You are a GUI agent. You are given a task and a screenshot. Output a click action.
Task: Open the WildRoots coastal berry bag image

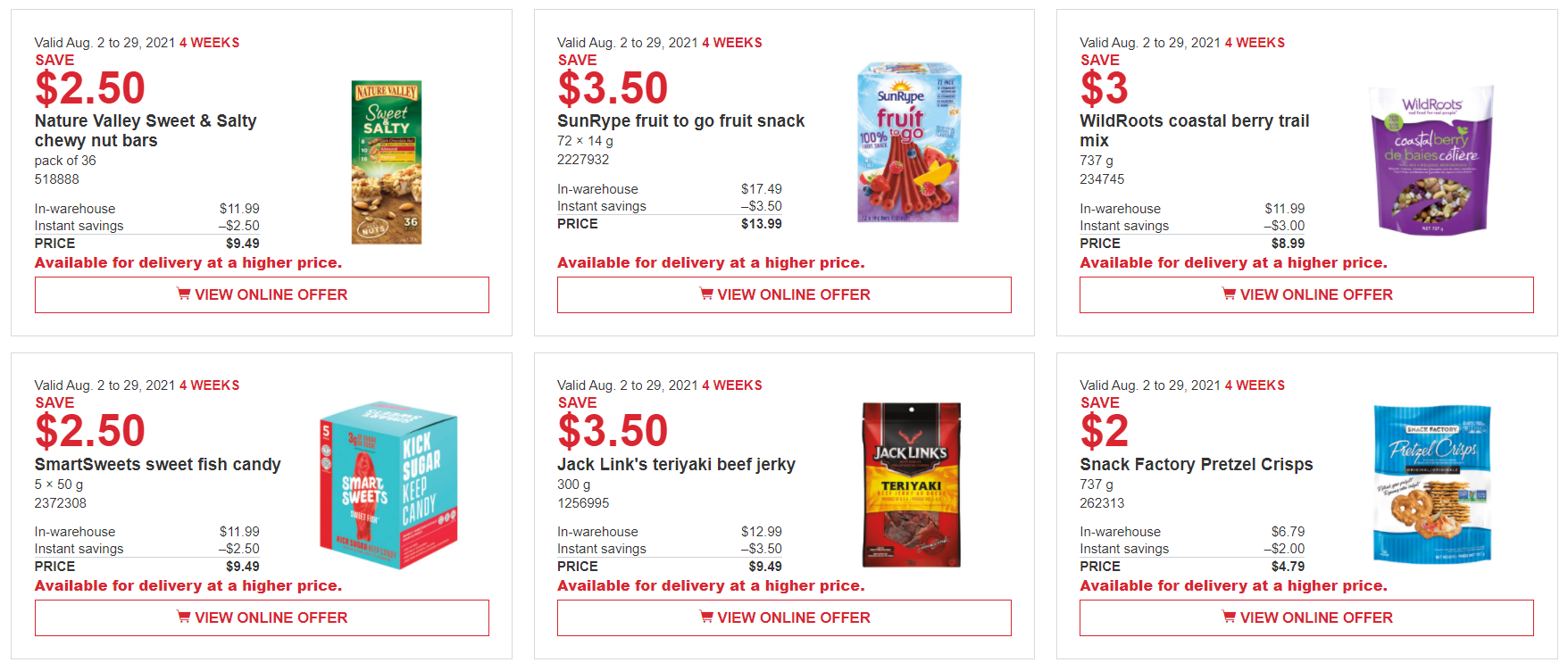coord(1431,161)
